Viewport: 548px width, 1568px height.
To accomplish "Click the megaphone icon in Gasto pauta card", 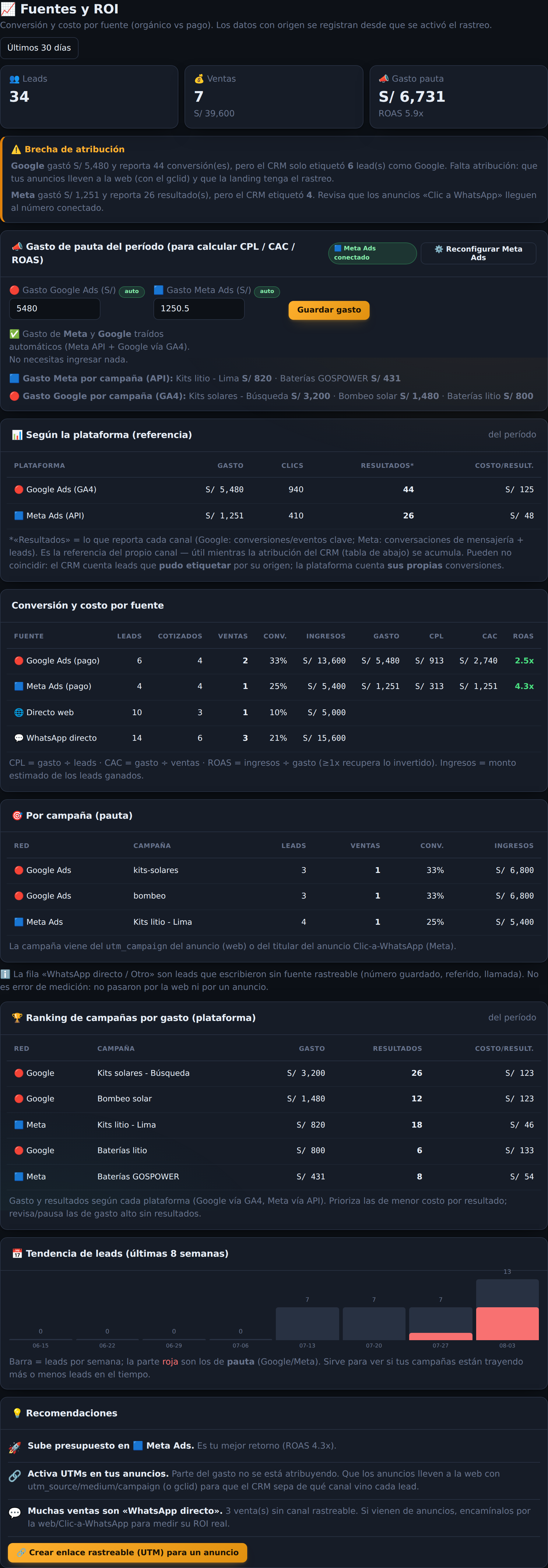I will click(384, 79).
